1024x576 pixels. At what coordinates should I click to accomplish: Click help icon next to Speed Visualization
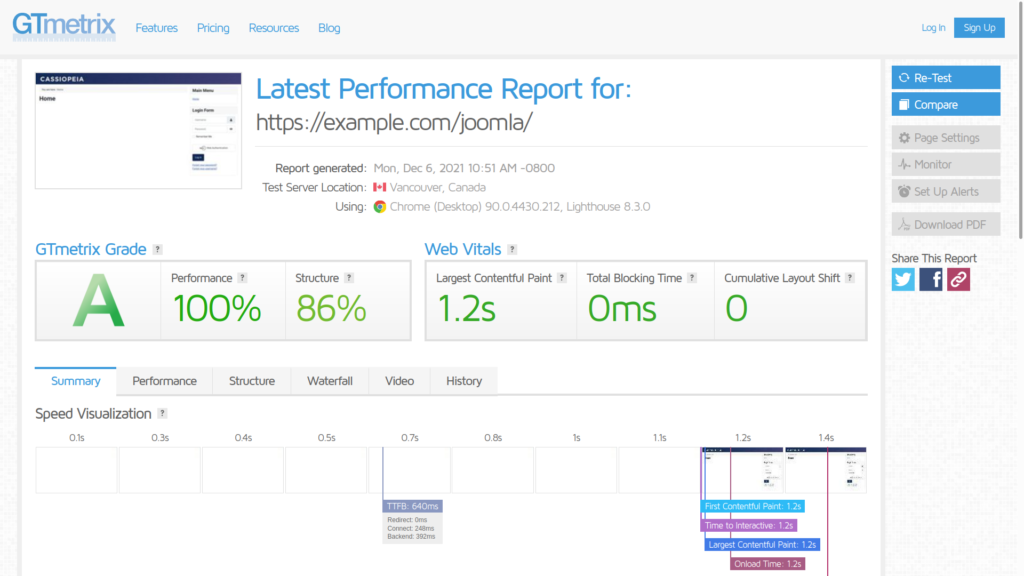click(162, 413)
